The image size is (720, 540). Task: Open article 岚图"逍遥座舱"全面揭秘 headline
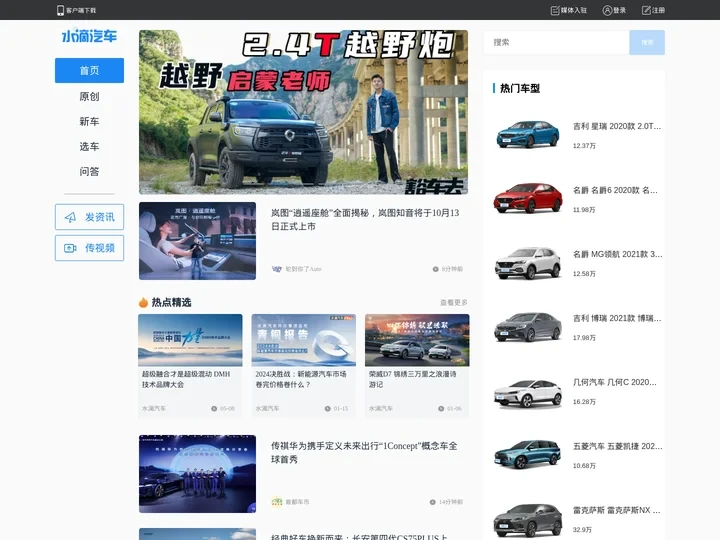click(x=365, y=219)
